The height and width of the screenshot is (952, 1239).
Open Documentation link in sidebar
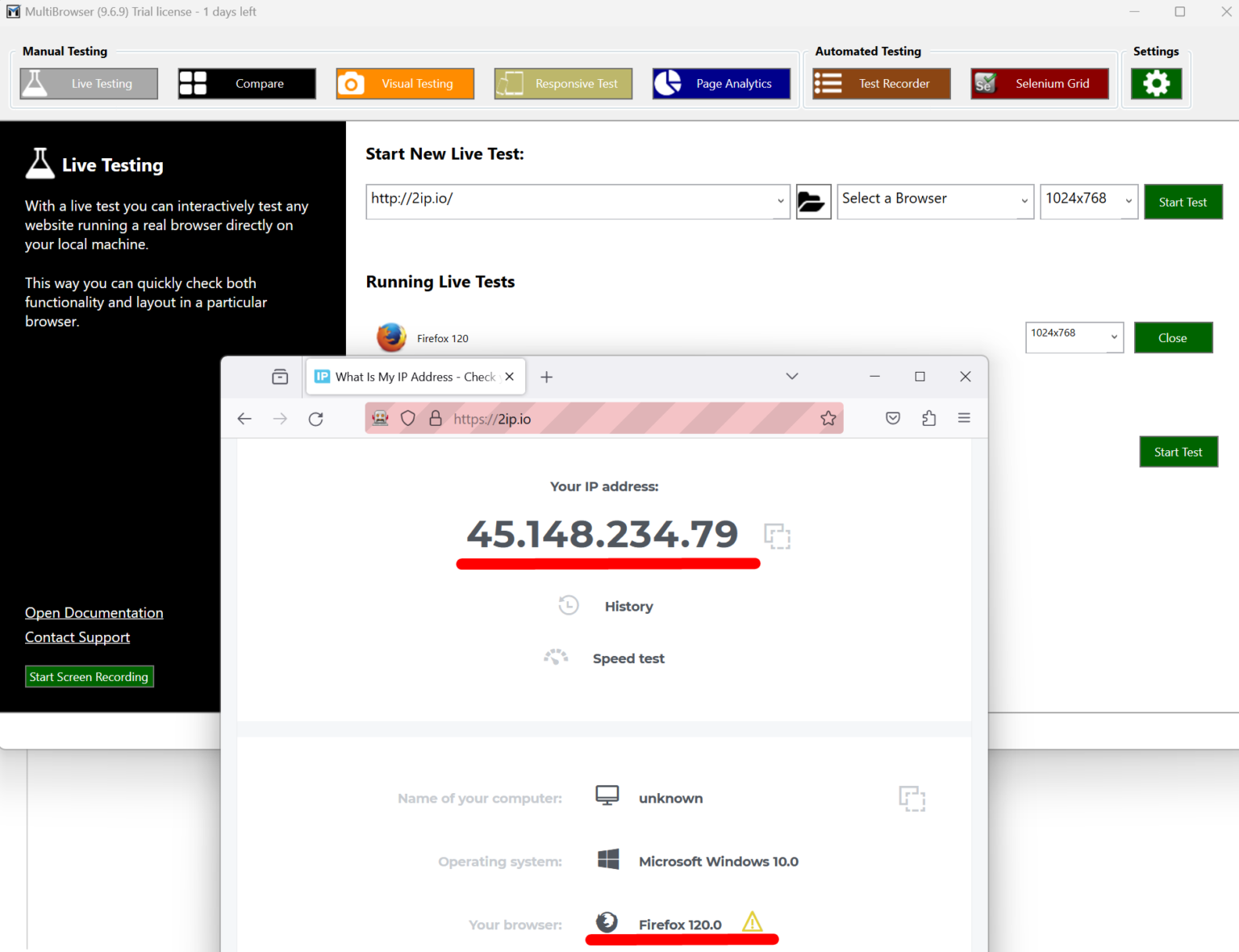(x=94, y=613)
